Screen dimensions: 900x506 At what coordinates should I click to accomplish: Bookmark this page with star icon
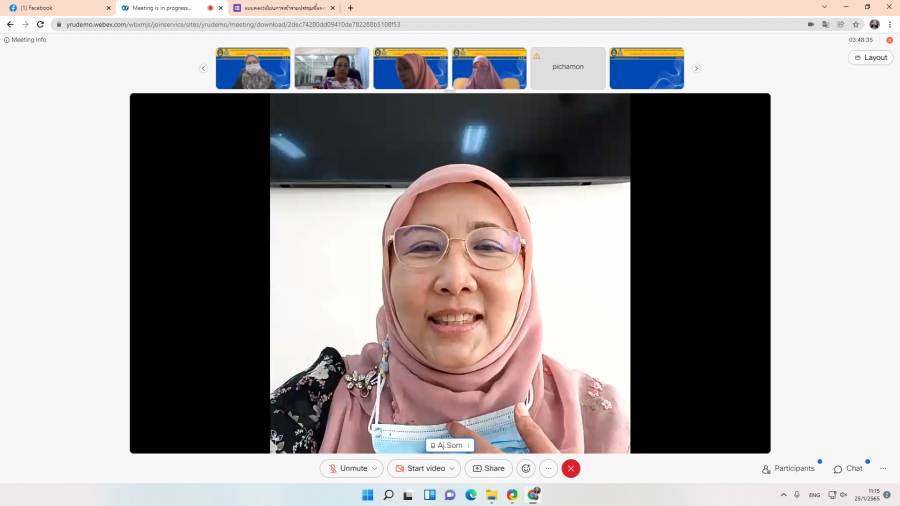(x=856, y=24)
